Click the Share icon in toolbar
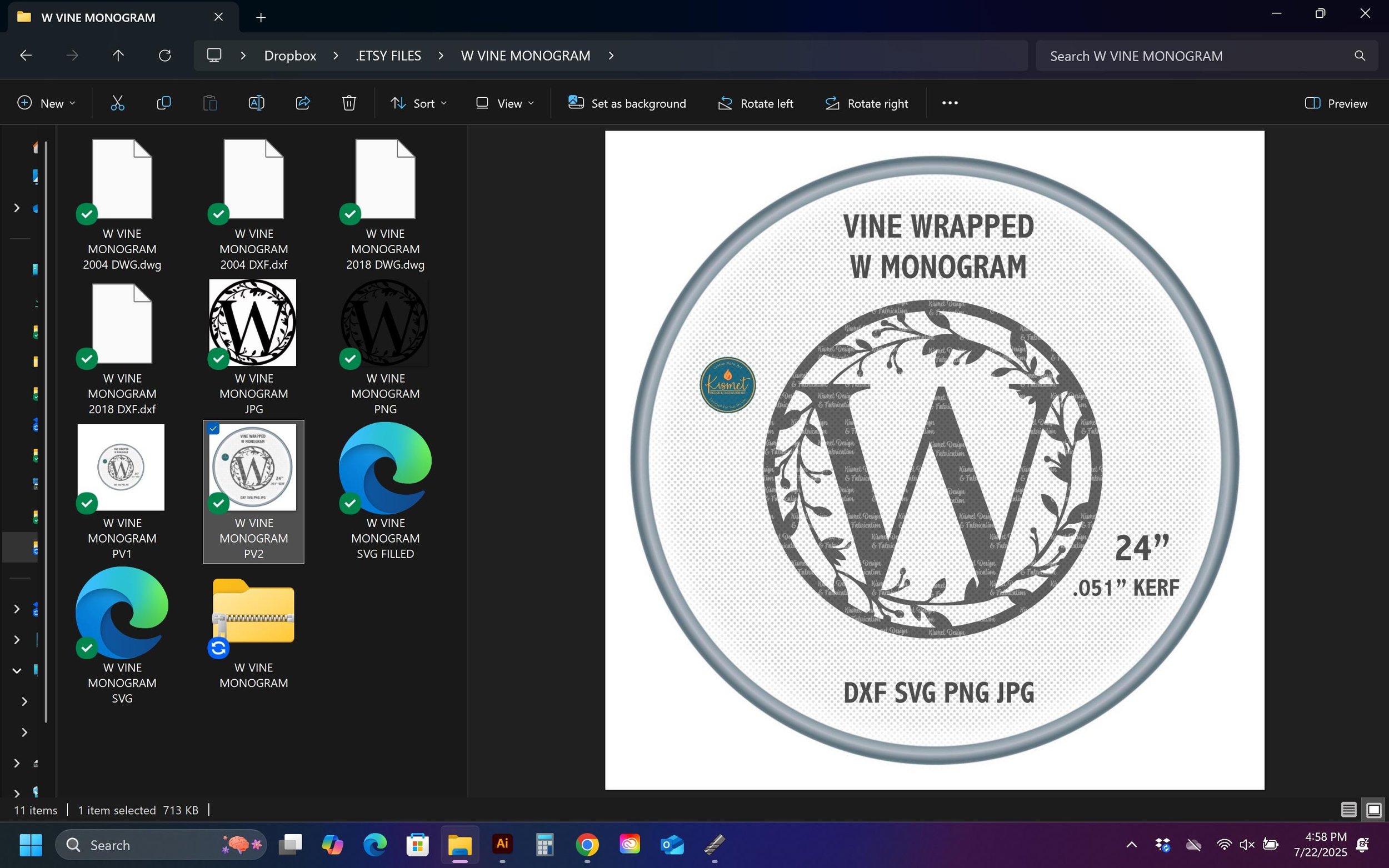 coord(303,103)
